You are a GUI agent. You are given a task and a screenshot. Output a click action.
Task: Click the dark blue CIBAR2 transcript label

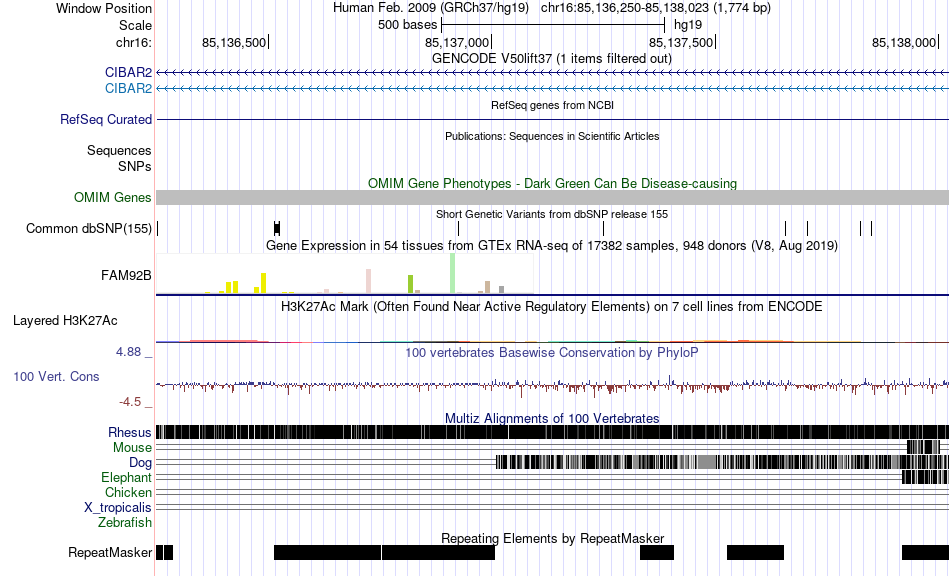pos(128,73)
